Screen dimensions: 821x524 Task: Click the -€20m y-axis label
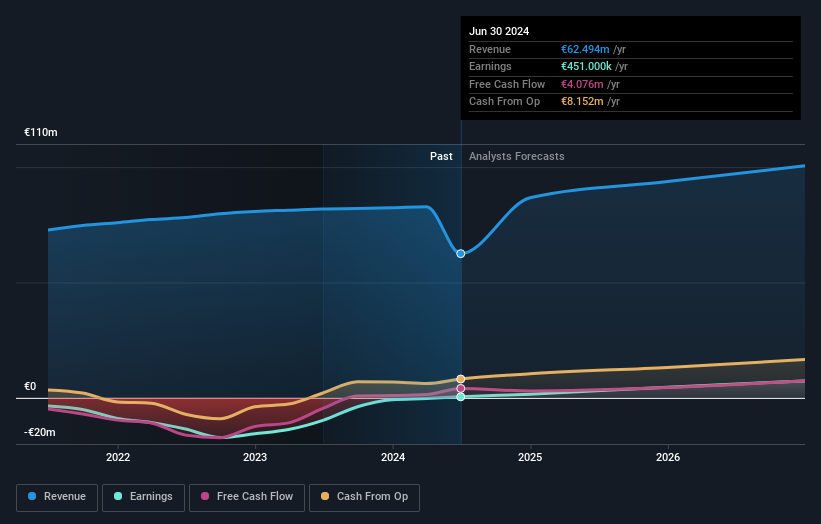40,432
